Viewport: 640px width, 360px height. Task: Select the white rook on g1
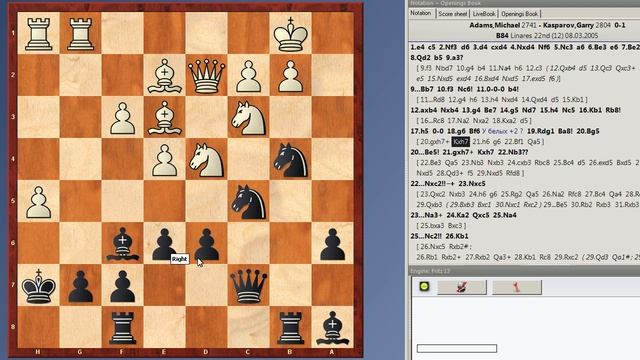point(80,34)
